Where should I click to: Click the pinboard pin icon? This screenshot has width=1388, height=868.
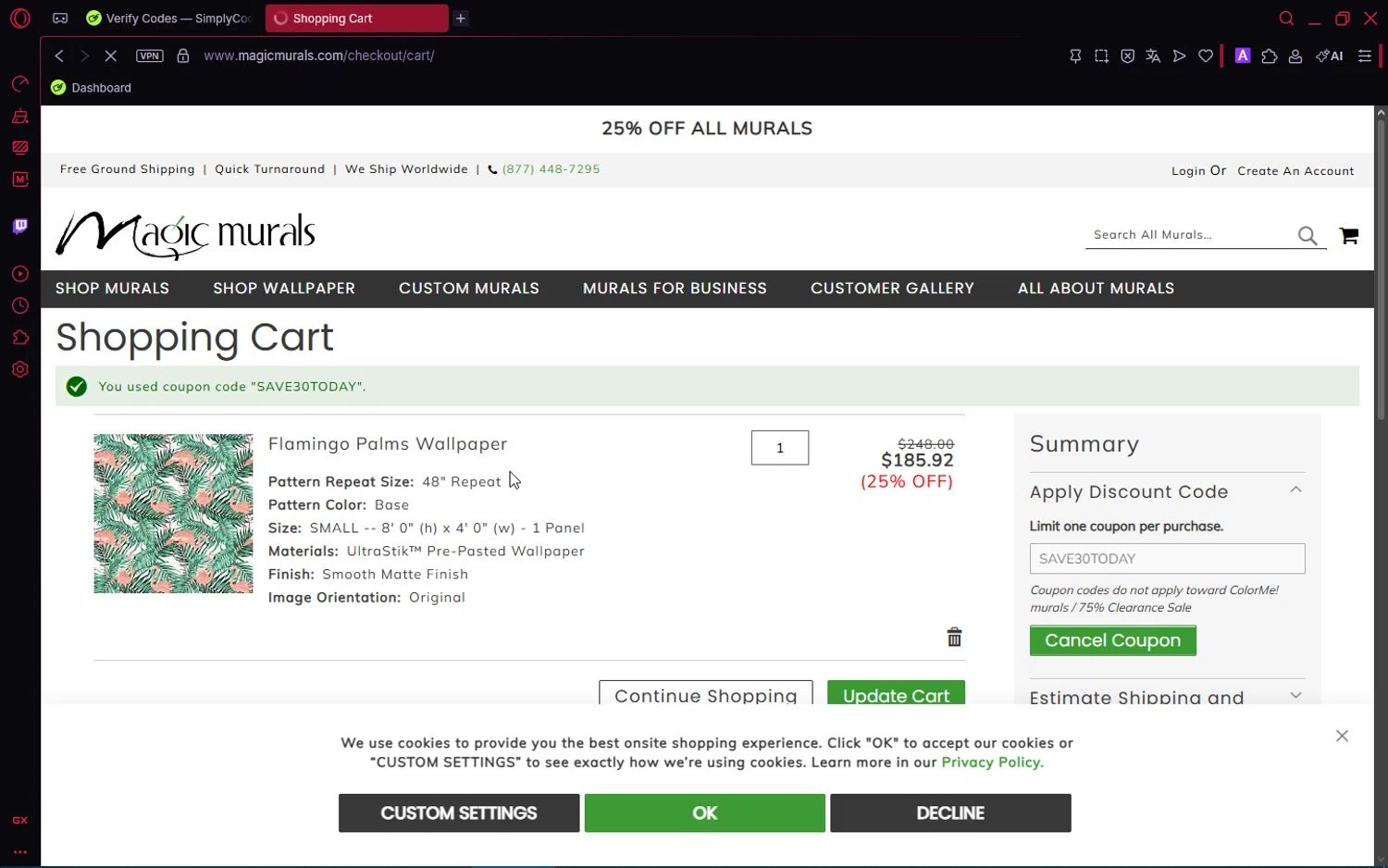coord(1075,56)
